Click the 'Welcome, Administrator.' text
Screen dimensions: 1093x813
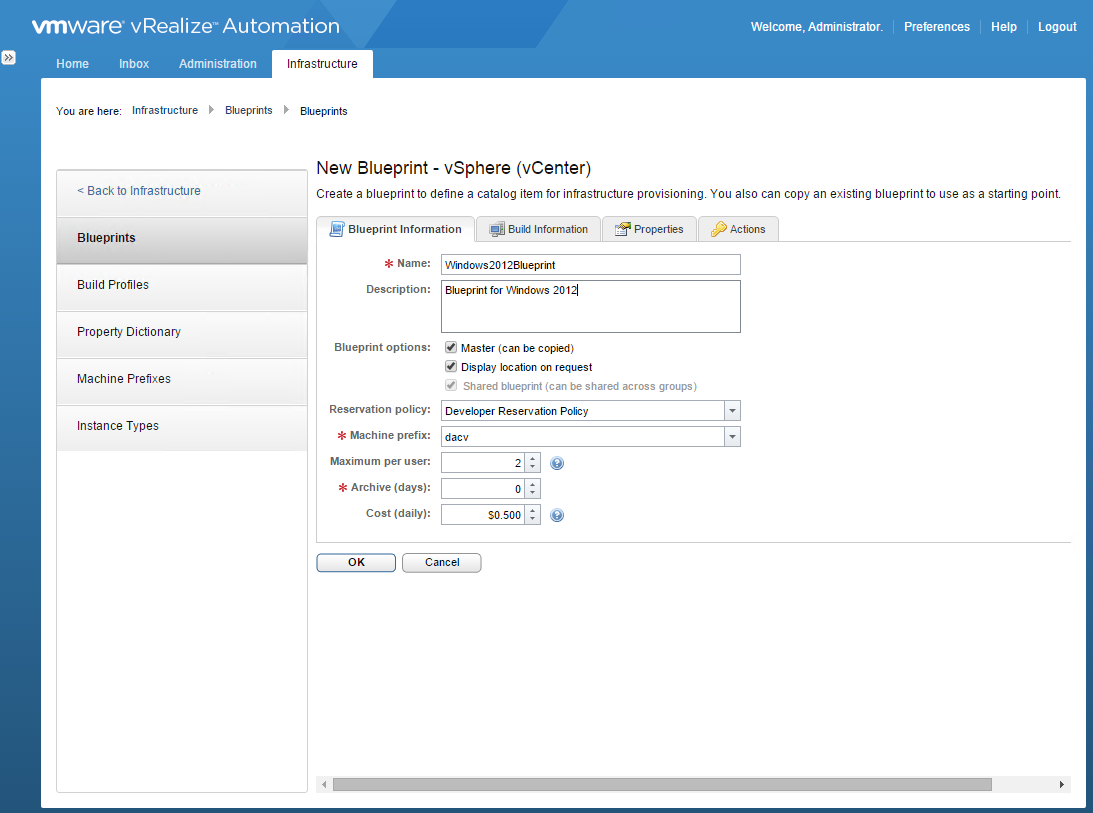[x=816, y=26]
